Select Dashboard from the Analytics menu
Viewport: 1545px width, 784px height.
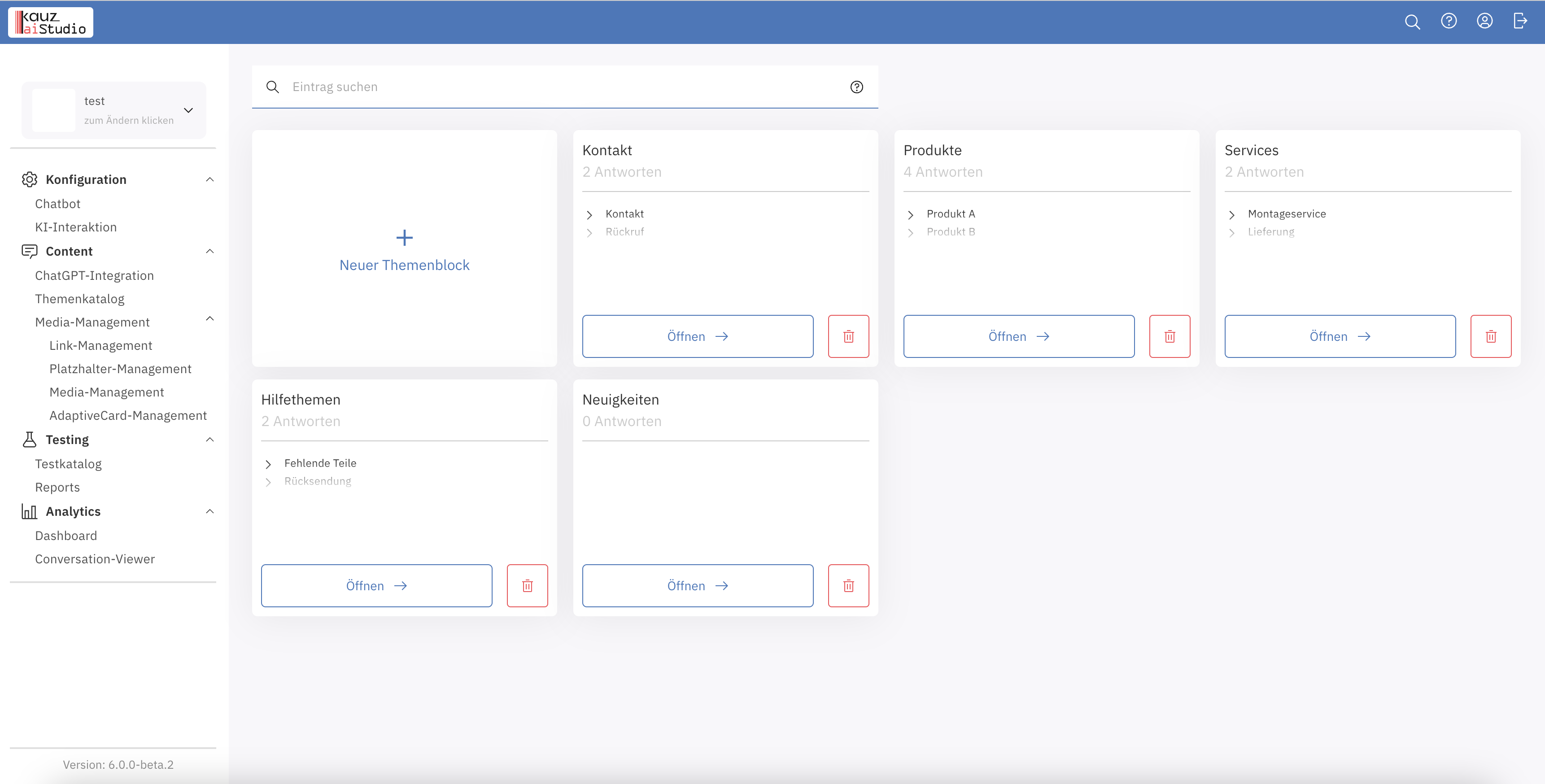(66, 535)
